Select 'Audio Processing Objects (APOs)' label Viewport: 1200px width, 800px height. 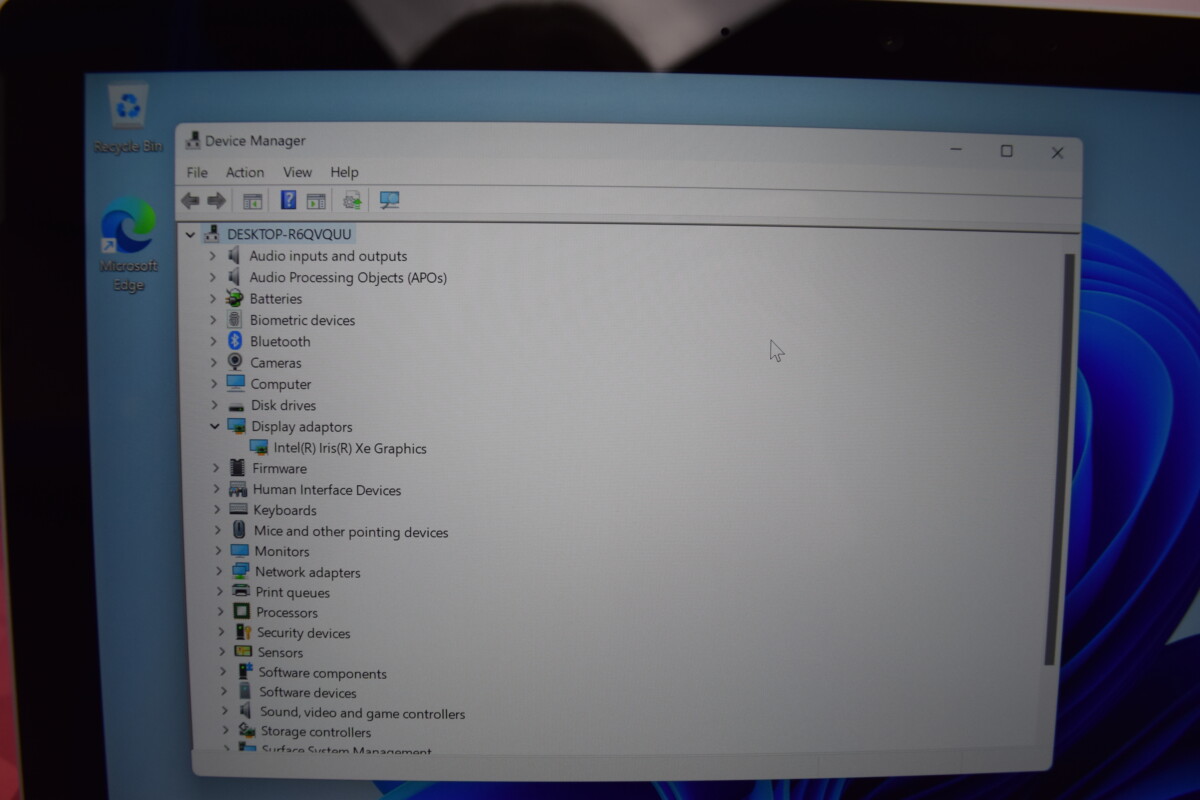348,277
